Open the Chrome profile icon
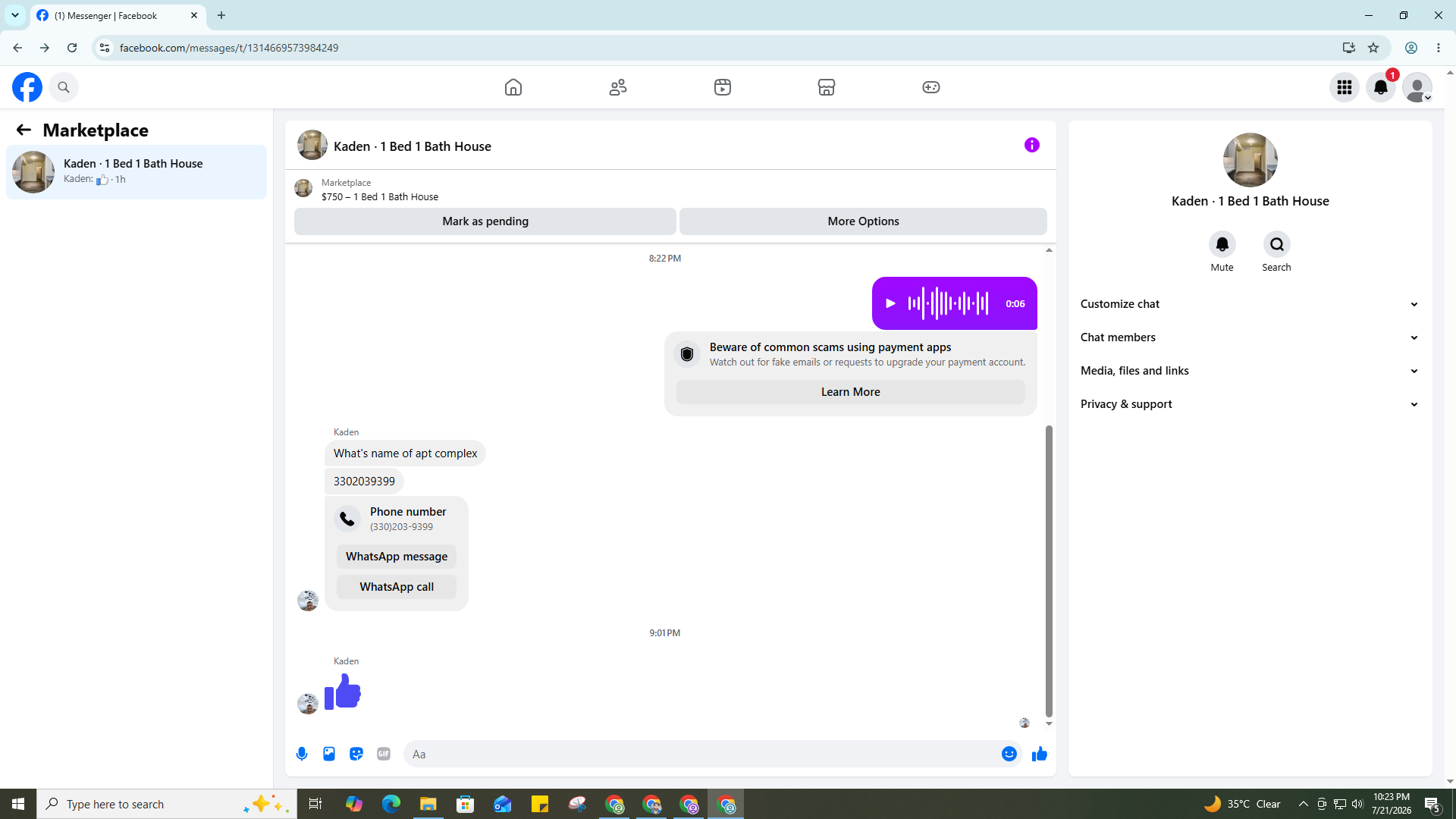Image resolution: width=1456 pixels, height=819 pixels. [x=1411, y=48]
